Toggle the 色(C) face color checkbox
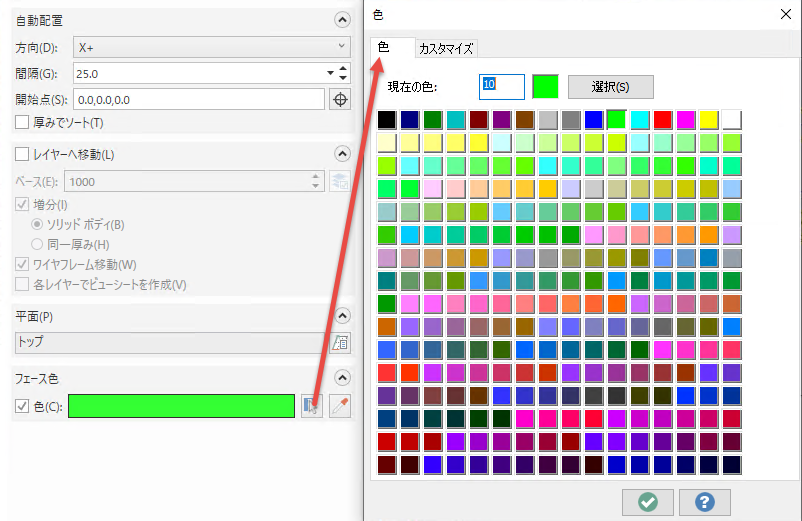Viewport: 802px width, 521px height. (22, 406)
